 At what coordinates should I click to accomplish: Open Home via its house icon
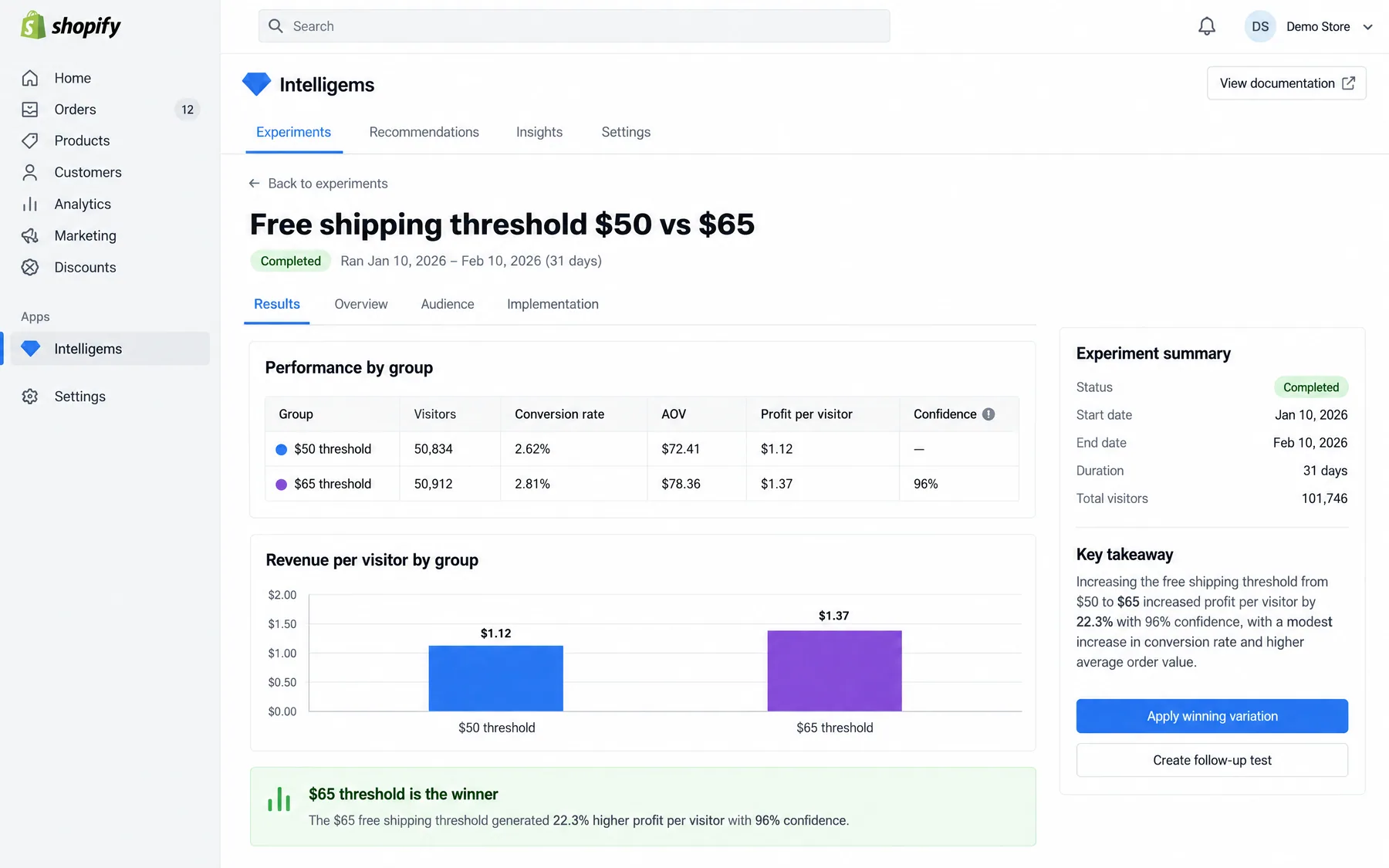(30, 78)
